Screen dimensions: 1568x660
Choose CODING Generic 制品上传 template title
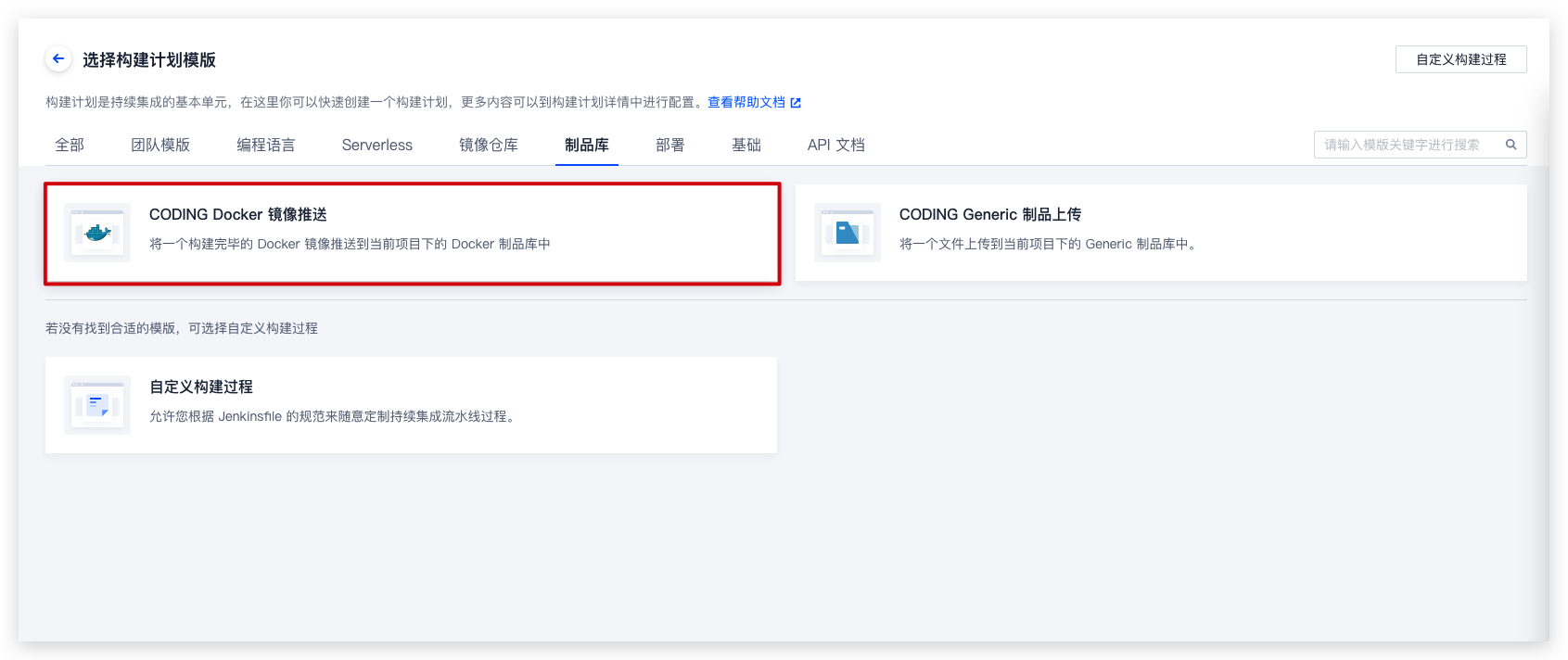coord(990,214)
